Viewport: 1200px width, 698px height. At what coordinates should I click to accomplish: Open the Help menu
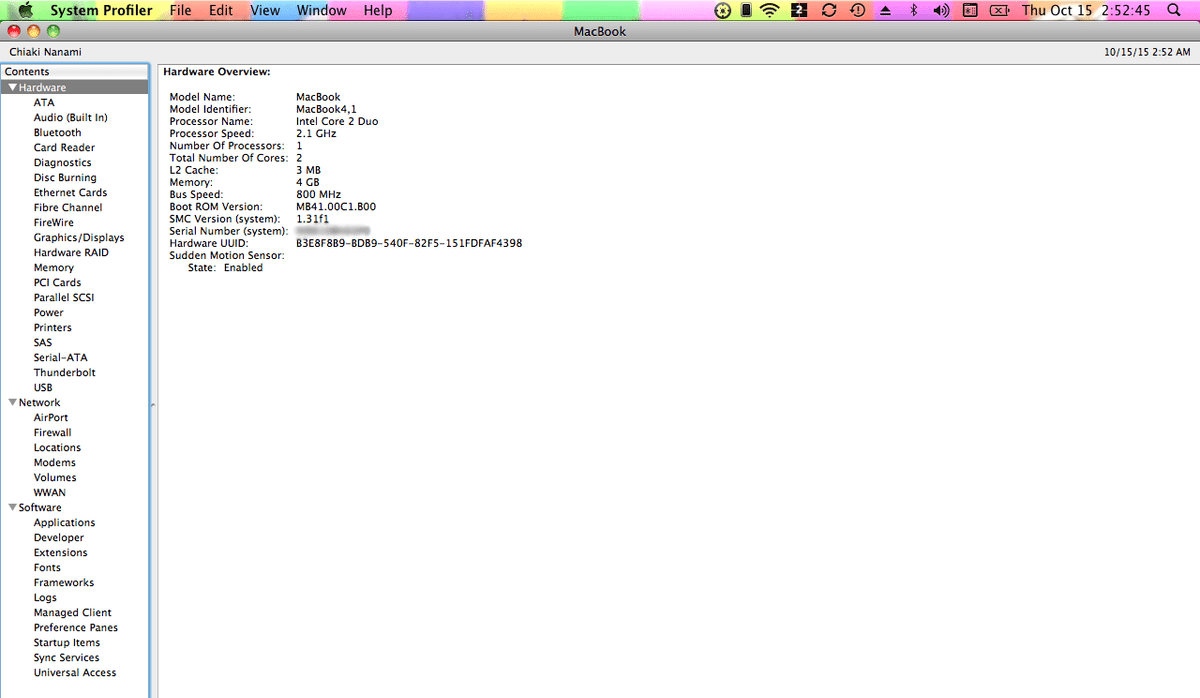point(378,10)
